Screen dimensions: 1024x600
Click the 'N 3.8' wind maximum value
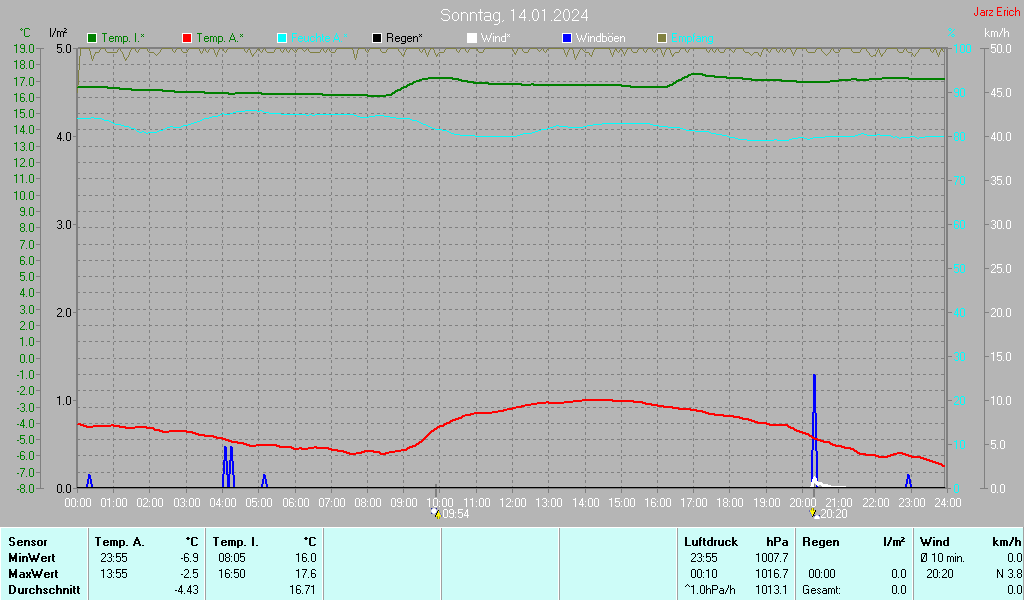click(1009, 574)
